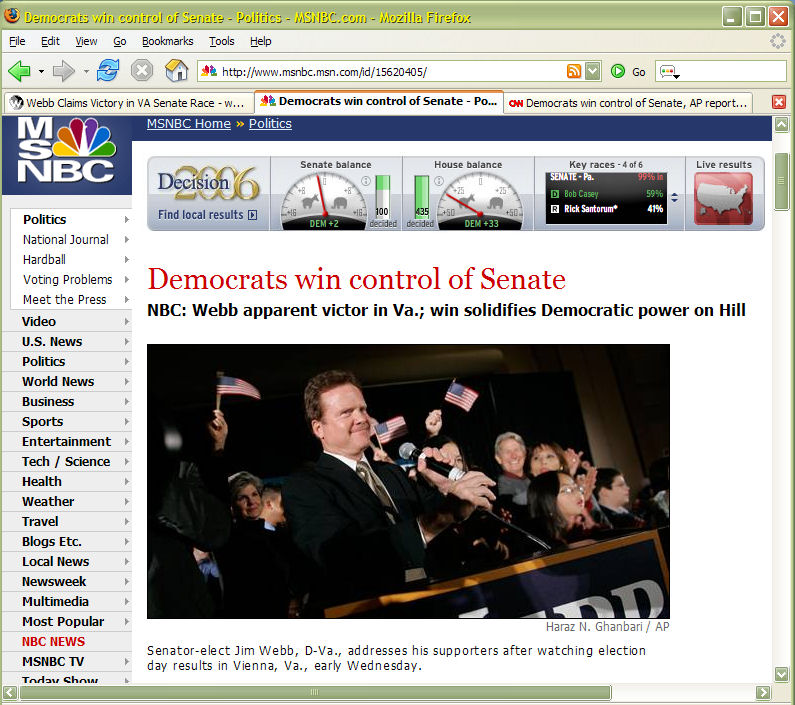795x705 pixels.
Task: Follow the MSNBC Home breadcrumb link
Action: (189, 123)
